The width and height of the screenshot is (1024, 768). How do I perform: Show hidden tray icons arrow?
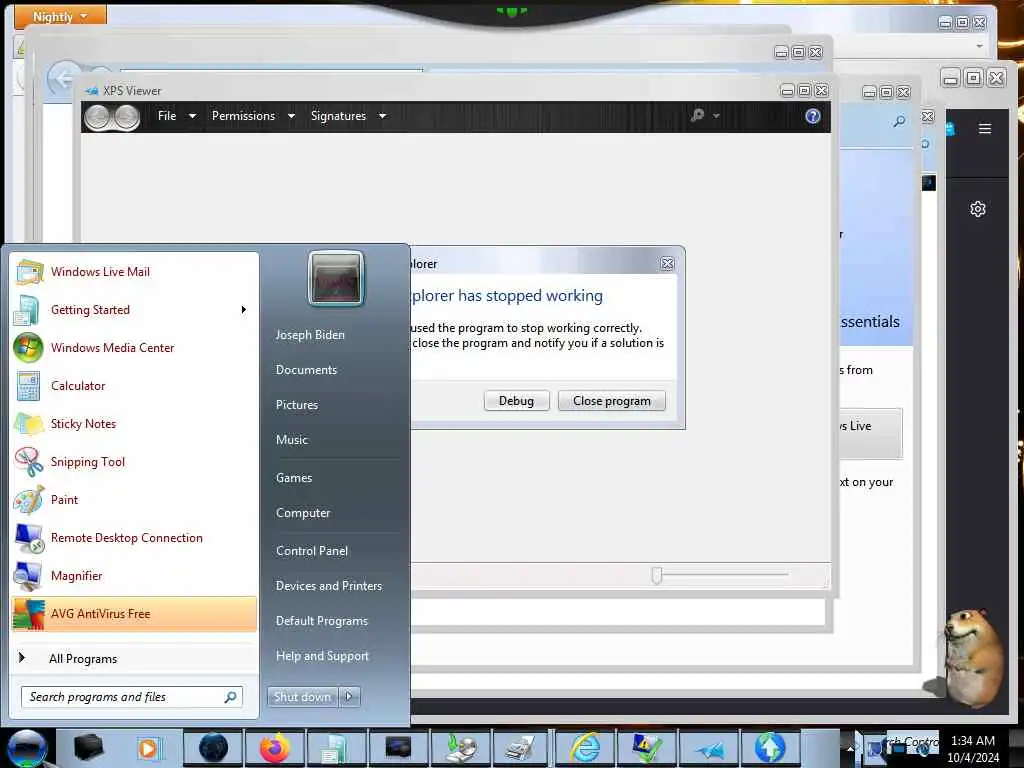coord(850,748)
